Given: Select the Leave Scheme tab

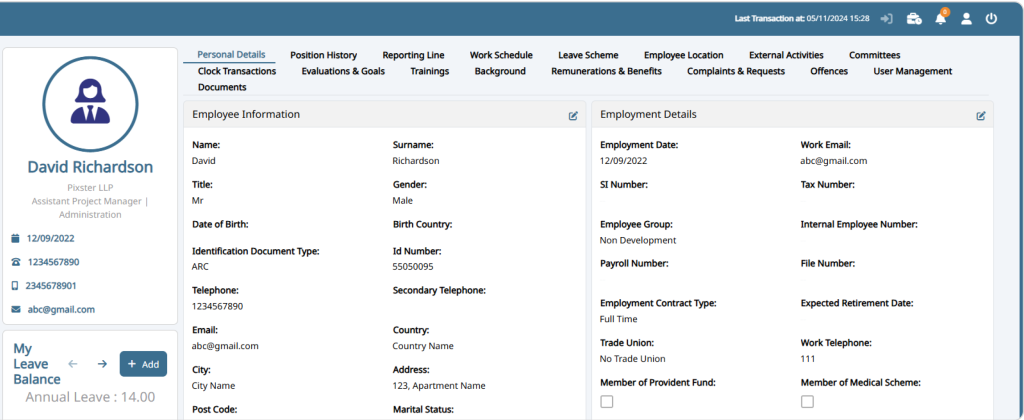Looking at the screenshot, I should tap(588, 55).
